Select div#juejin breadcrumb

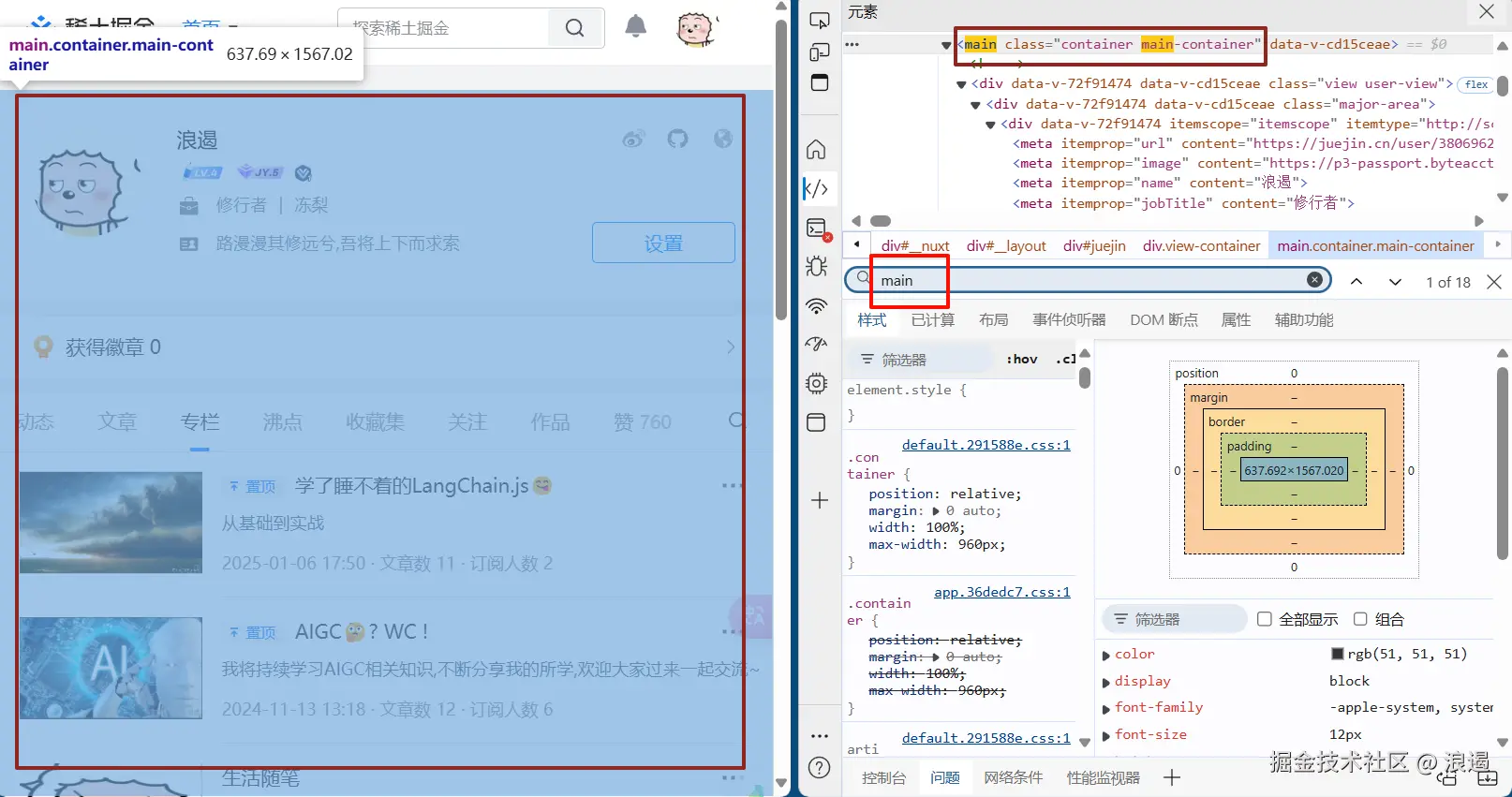pos(1094,246)
